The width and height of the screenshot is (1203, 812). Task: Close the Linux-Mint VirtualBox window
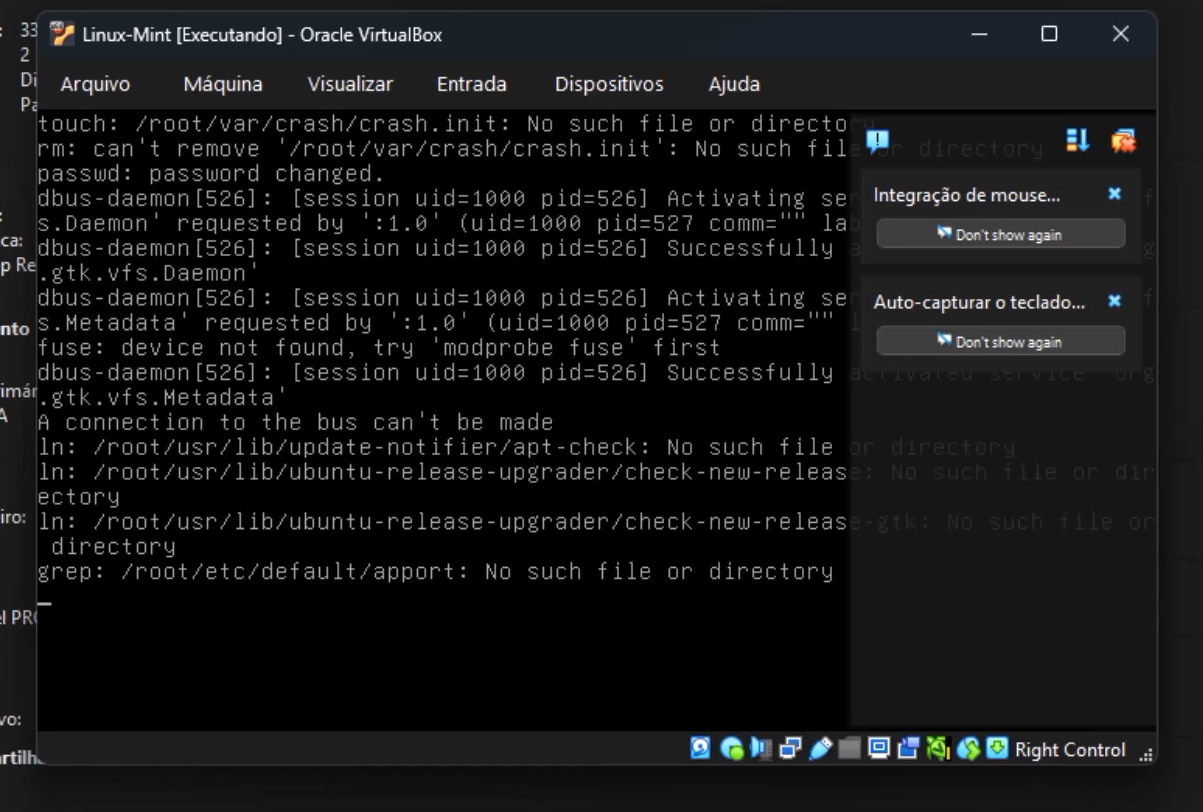click(x=1121, y=34)
